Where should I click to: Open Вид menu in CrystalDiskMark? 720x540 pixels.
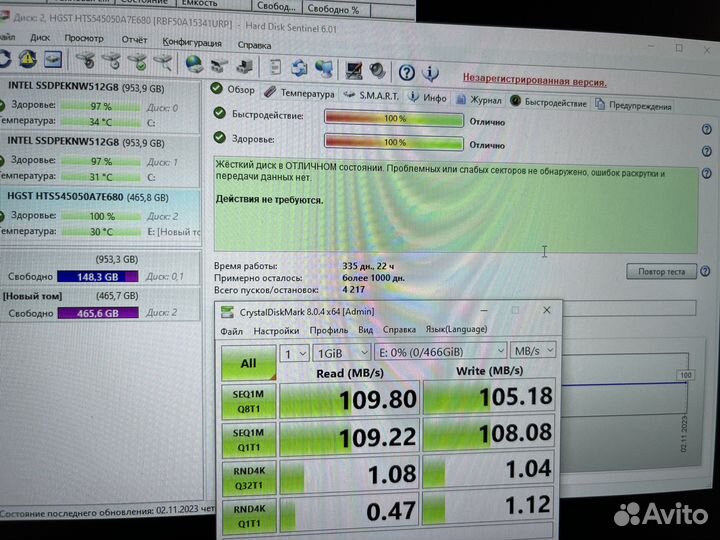(366, 330)
